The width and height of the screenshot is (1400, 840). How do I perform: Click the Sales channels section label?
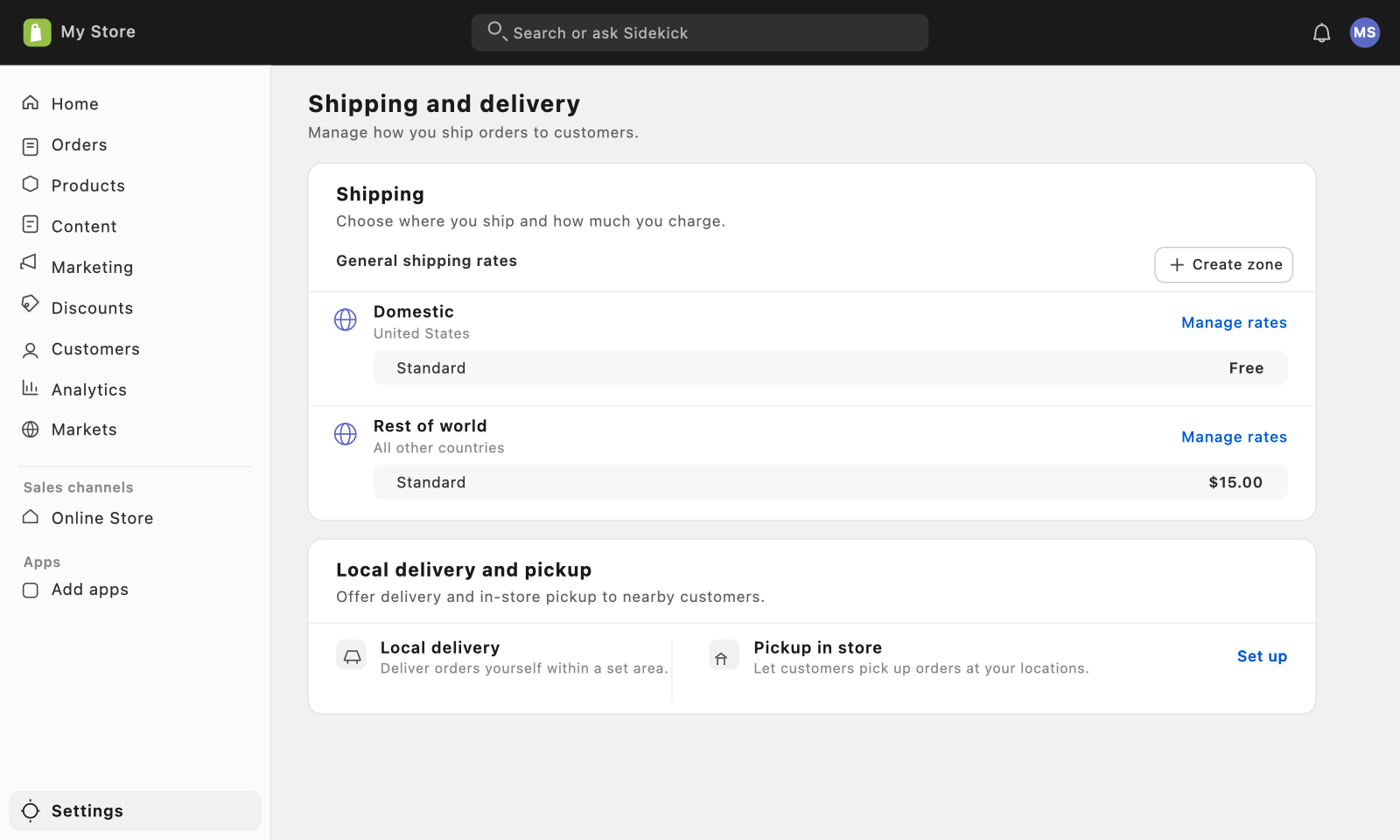[79, 487]
